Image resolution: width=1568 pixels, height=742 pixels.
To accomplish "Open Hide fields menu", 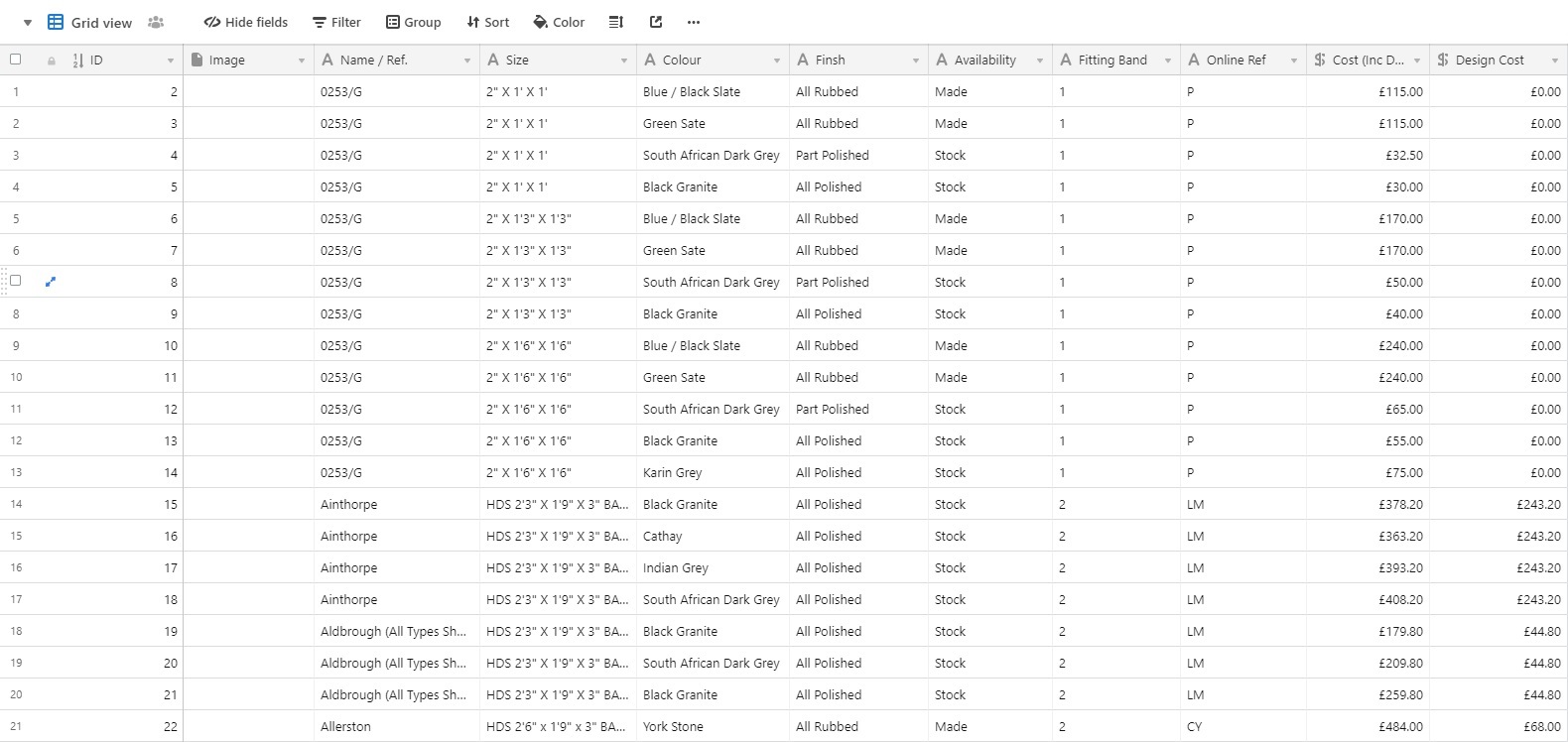I will click(x=246, y=22).
